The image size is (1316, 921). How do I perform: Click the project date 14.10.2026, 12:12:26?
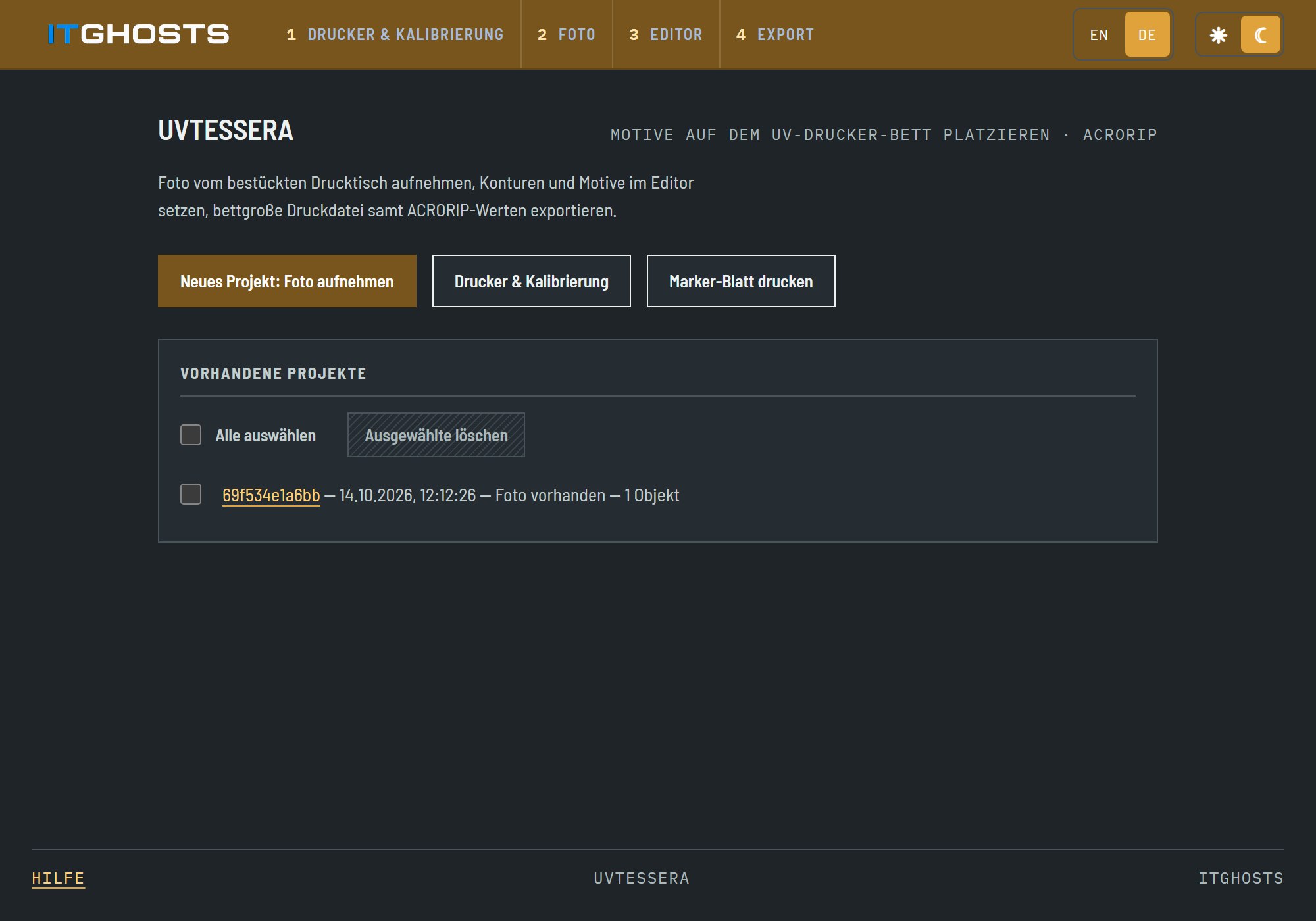pyautogui.click(x=407, y=495)
